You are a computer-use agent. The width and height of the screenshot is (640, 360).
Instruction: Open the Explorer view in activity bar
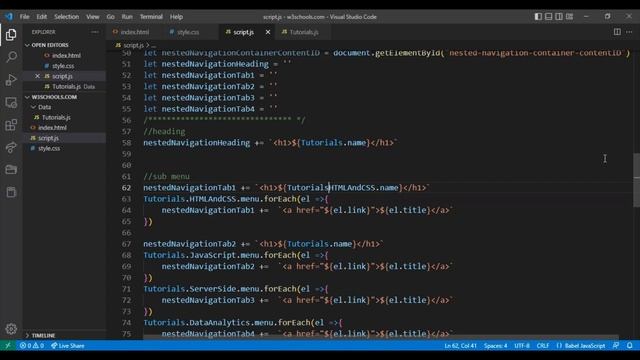(x=11, y=35)
